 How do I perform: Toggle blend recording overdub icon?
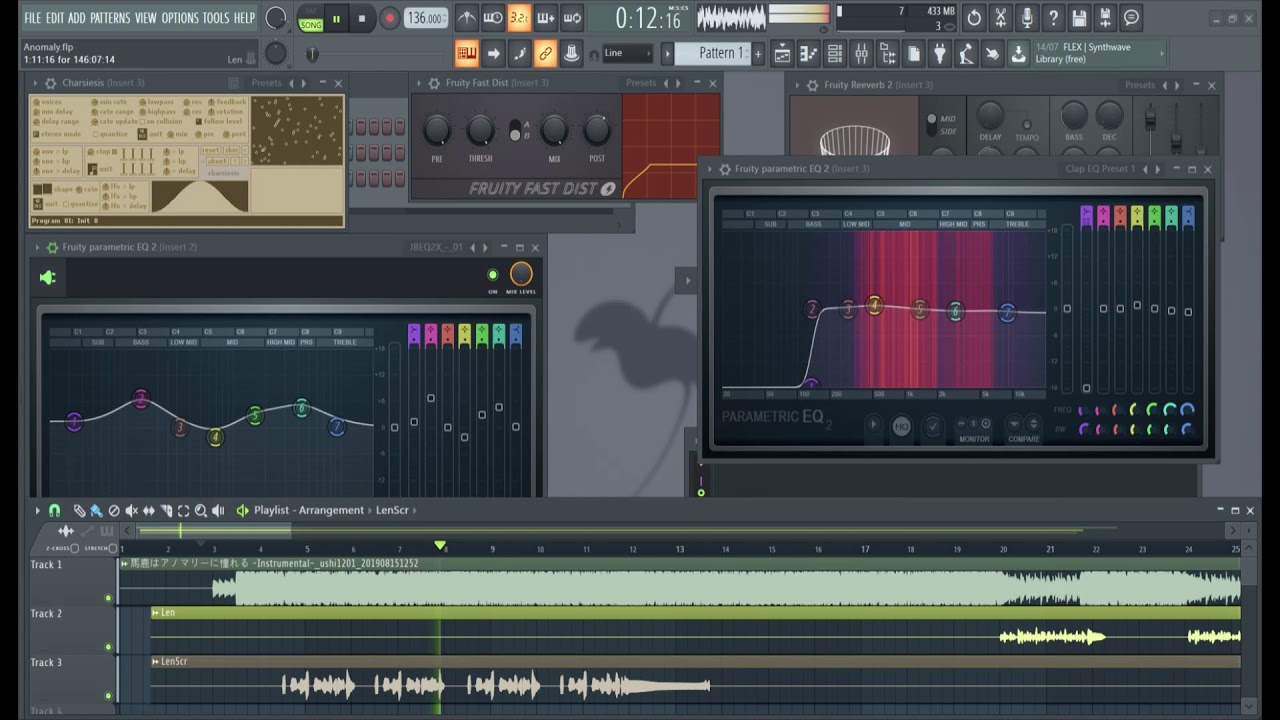[x=545, y=18]
